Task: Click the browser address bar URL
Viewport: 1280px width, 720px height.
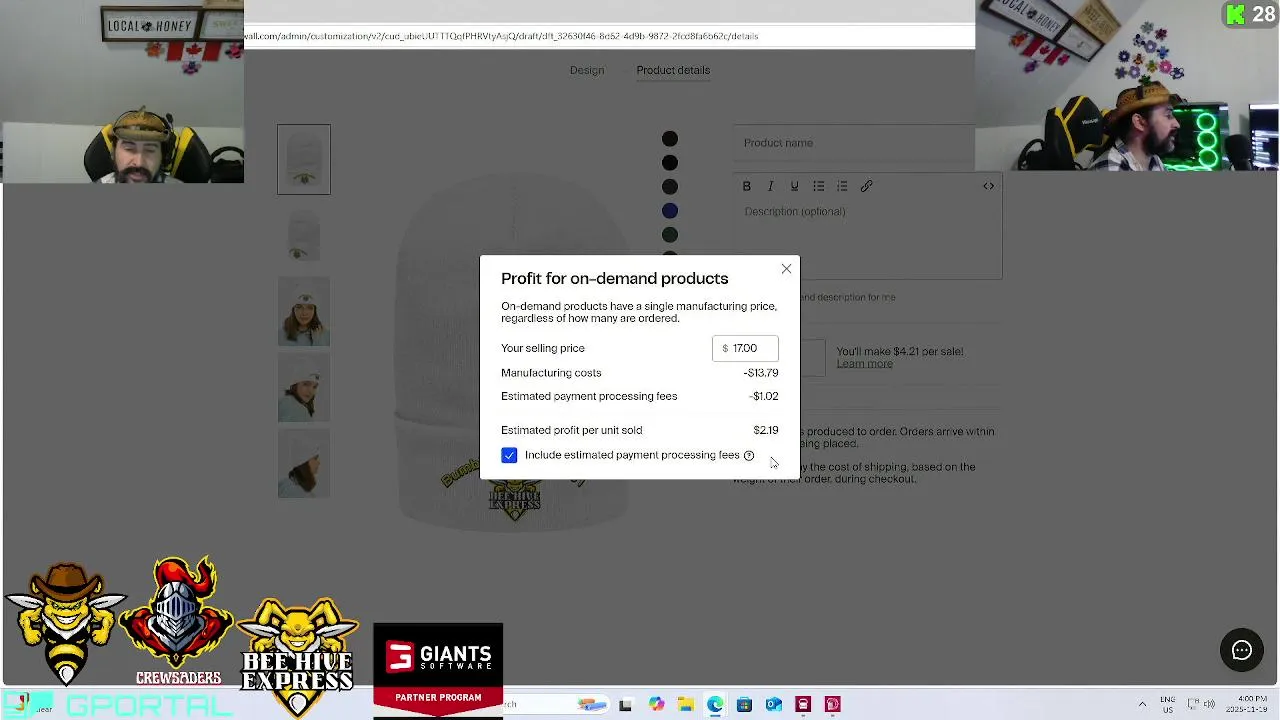Action: click(500, 36)
